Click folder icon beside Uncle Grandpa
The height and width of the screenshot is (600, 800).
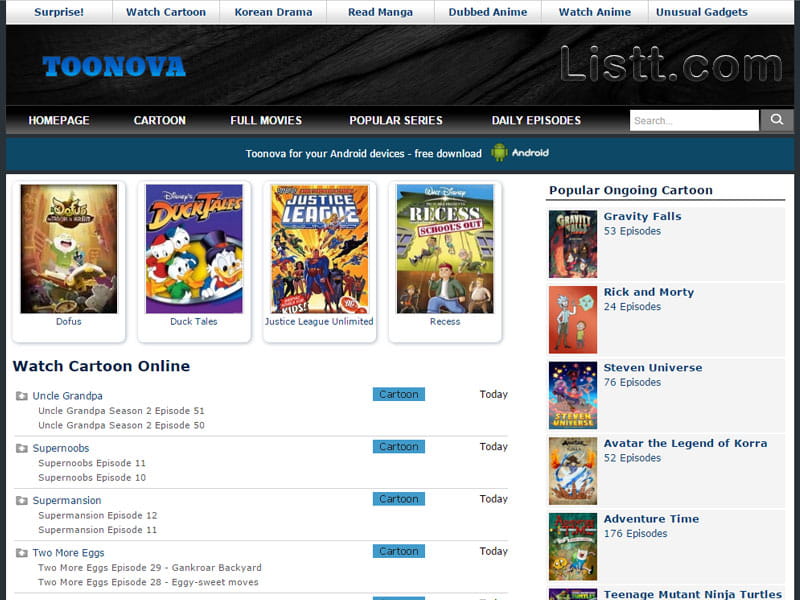pos(22,396)
